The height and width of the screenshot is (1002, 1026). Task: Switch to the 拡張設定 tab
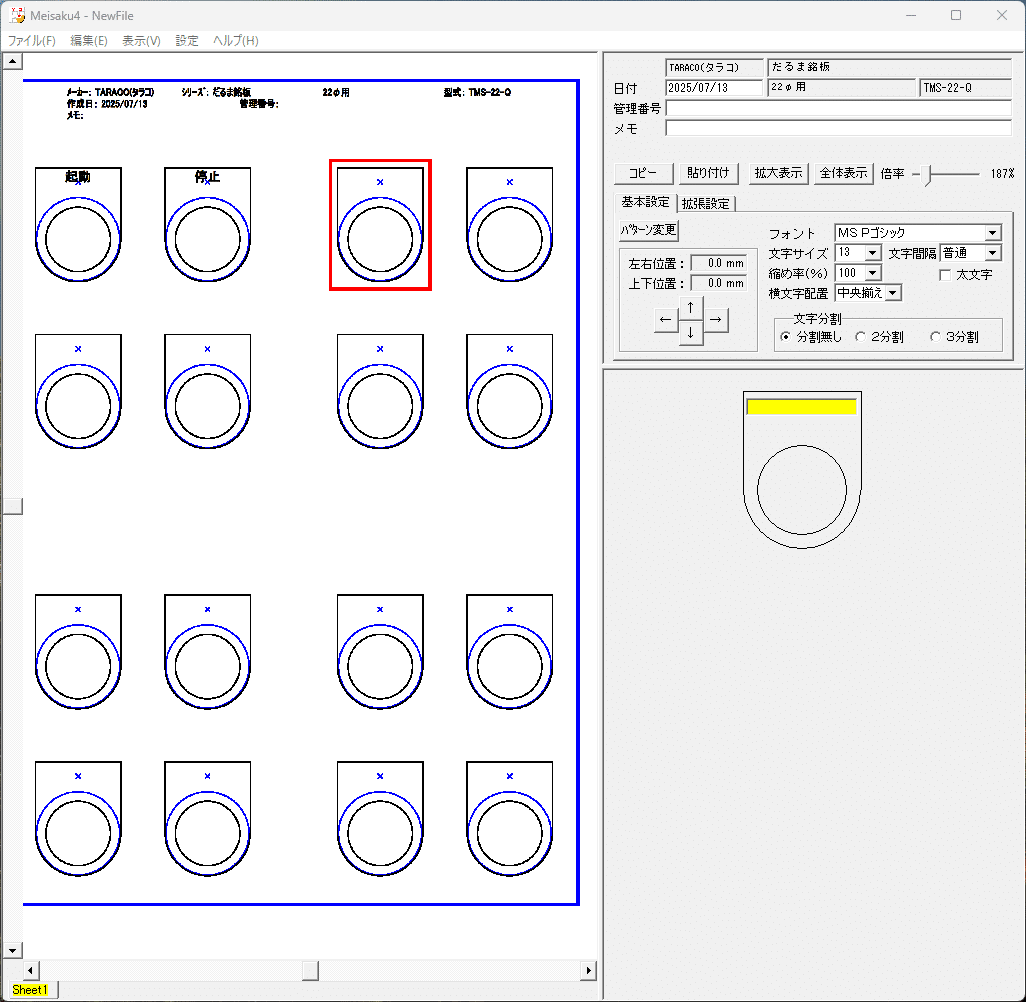click(705, 204)
